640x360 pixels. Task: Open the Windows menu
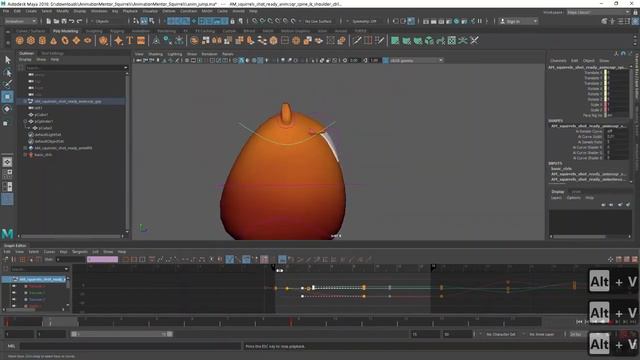(x=99, y=11)
